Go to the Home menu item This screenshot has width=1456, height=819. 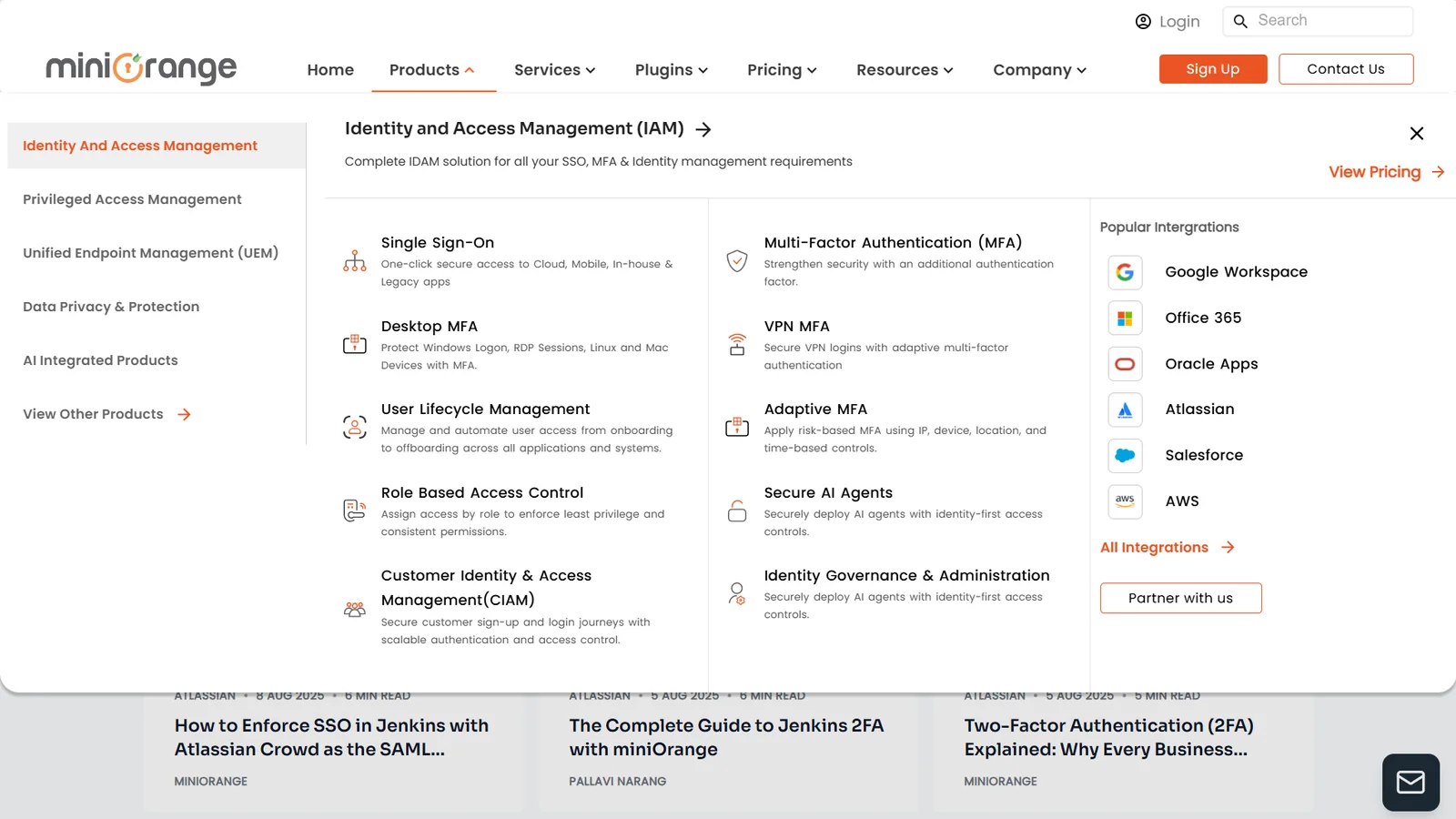coord(330,70)
